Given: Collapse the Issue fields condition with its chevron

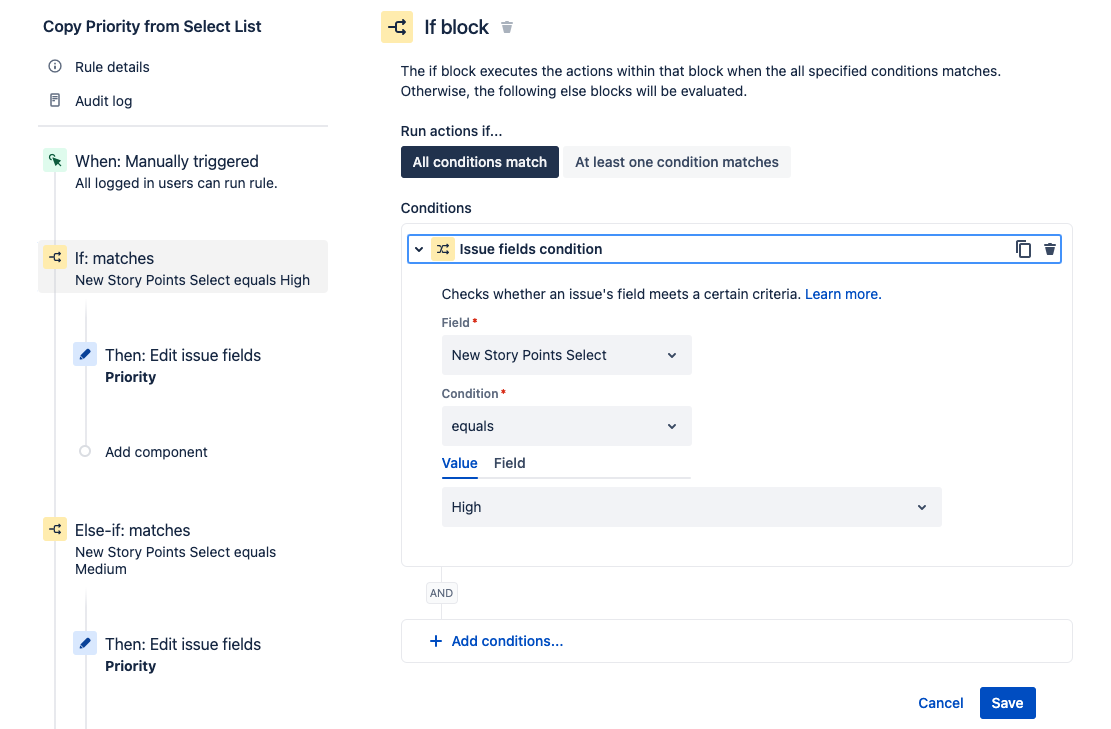Looking at the screenshot, I should point(419,248).
